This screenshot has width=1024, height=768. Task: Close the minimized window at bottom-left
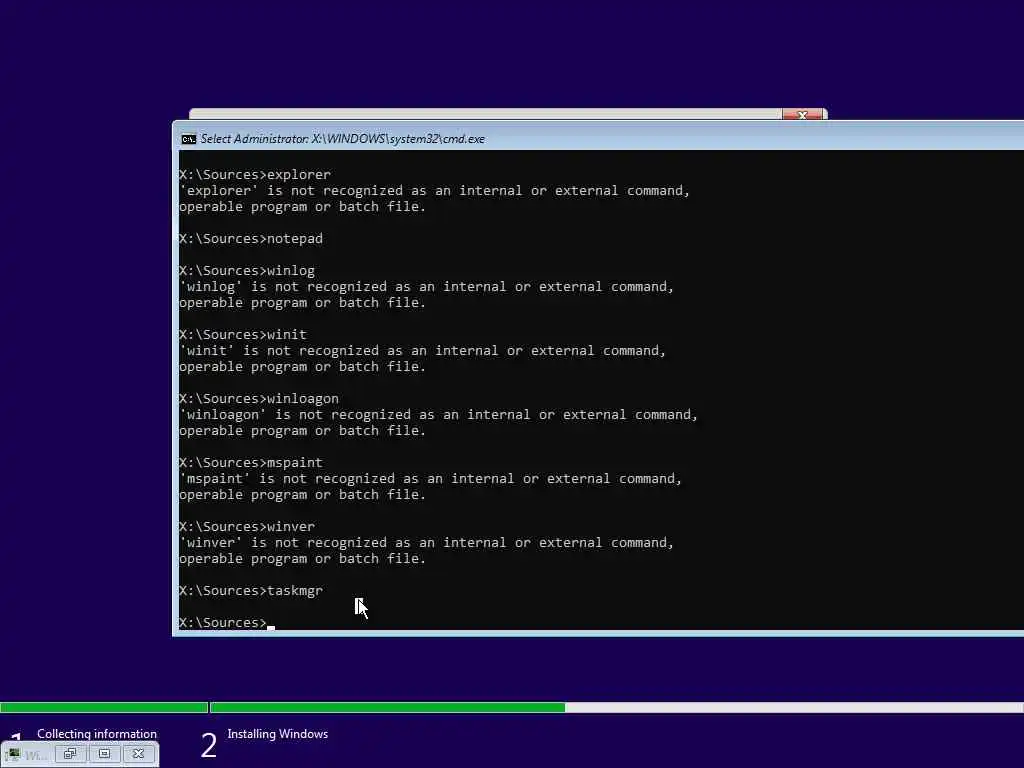138,754
